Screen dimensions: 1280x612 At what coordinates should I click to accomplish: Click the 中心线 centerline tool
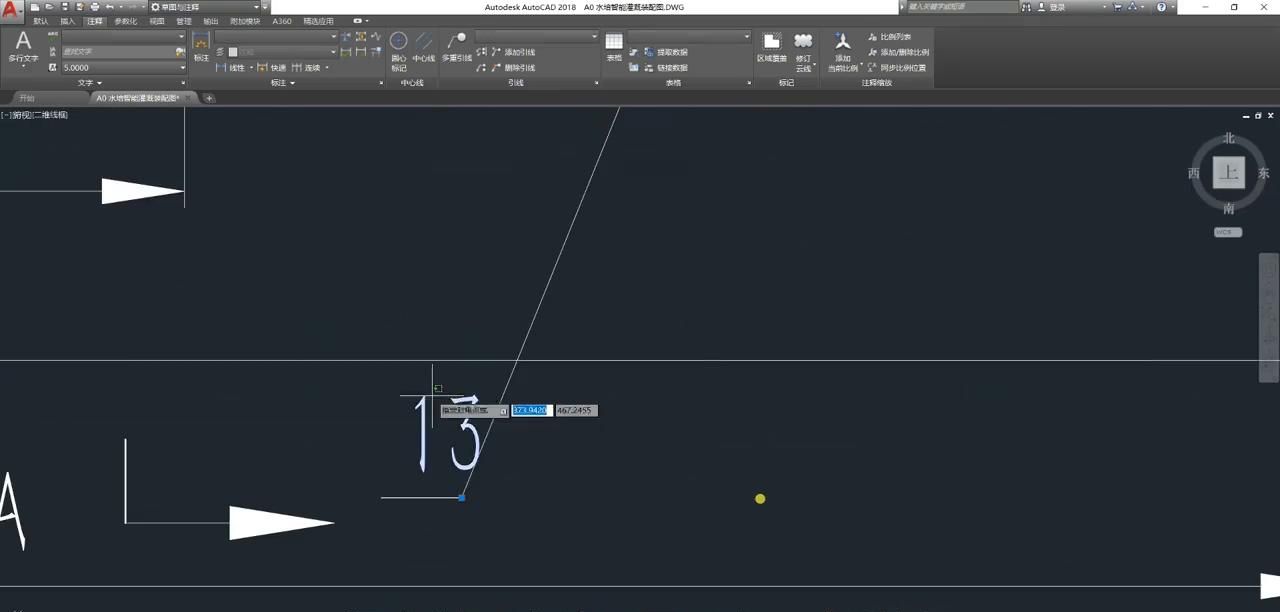tap(424, 47)
